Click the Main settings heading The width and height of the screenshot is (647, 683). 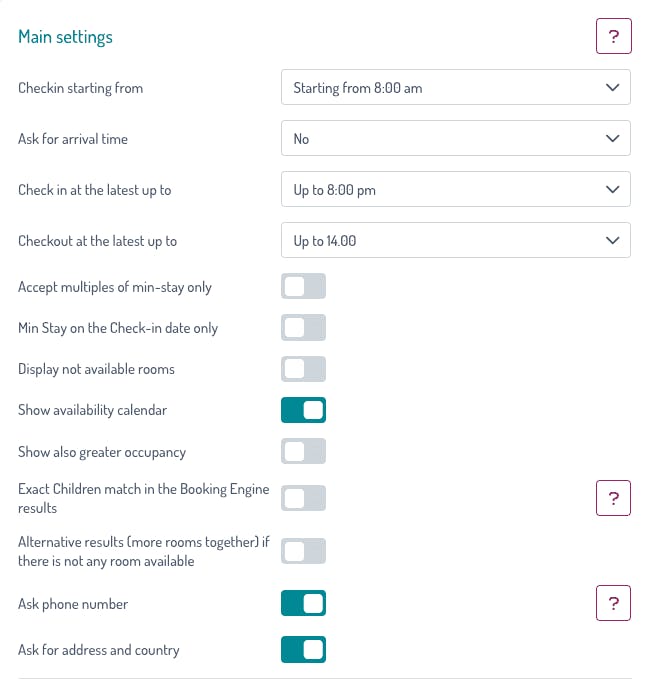click(x=65, y=37)
